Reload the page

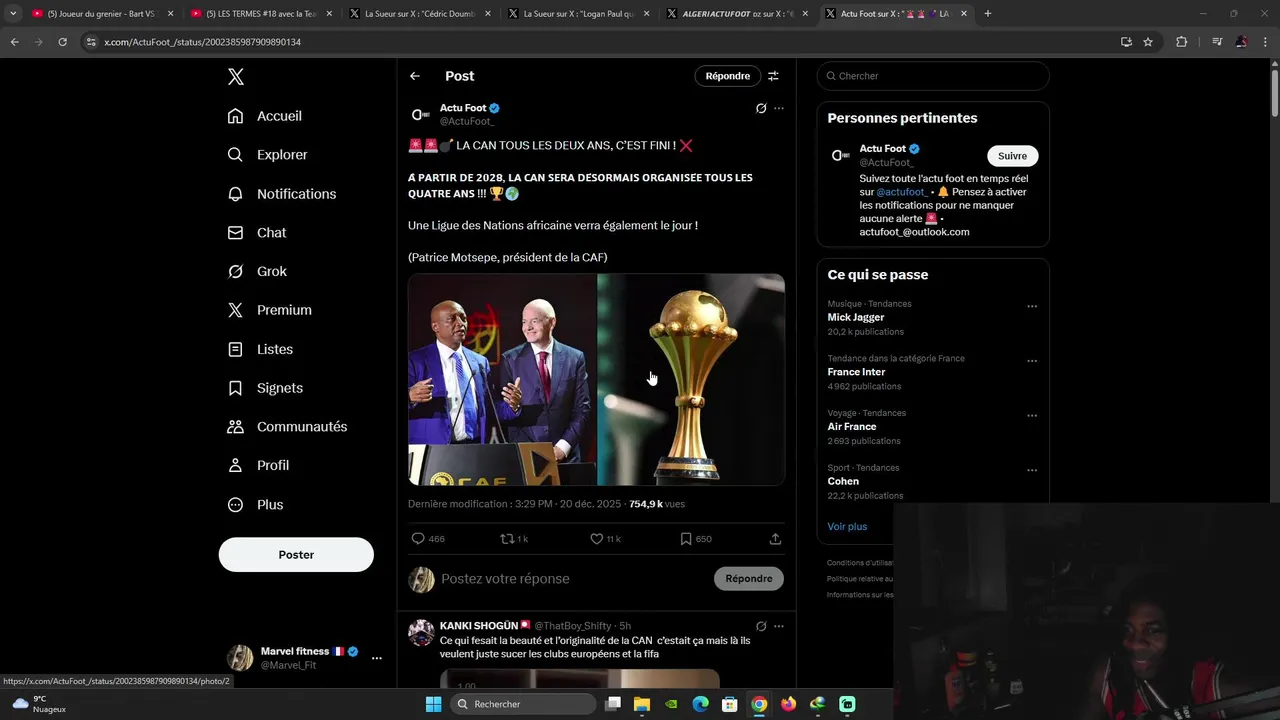tap(62, 42)
